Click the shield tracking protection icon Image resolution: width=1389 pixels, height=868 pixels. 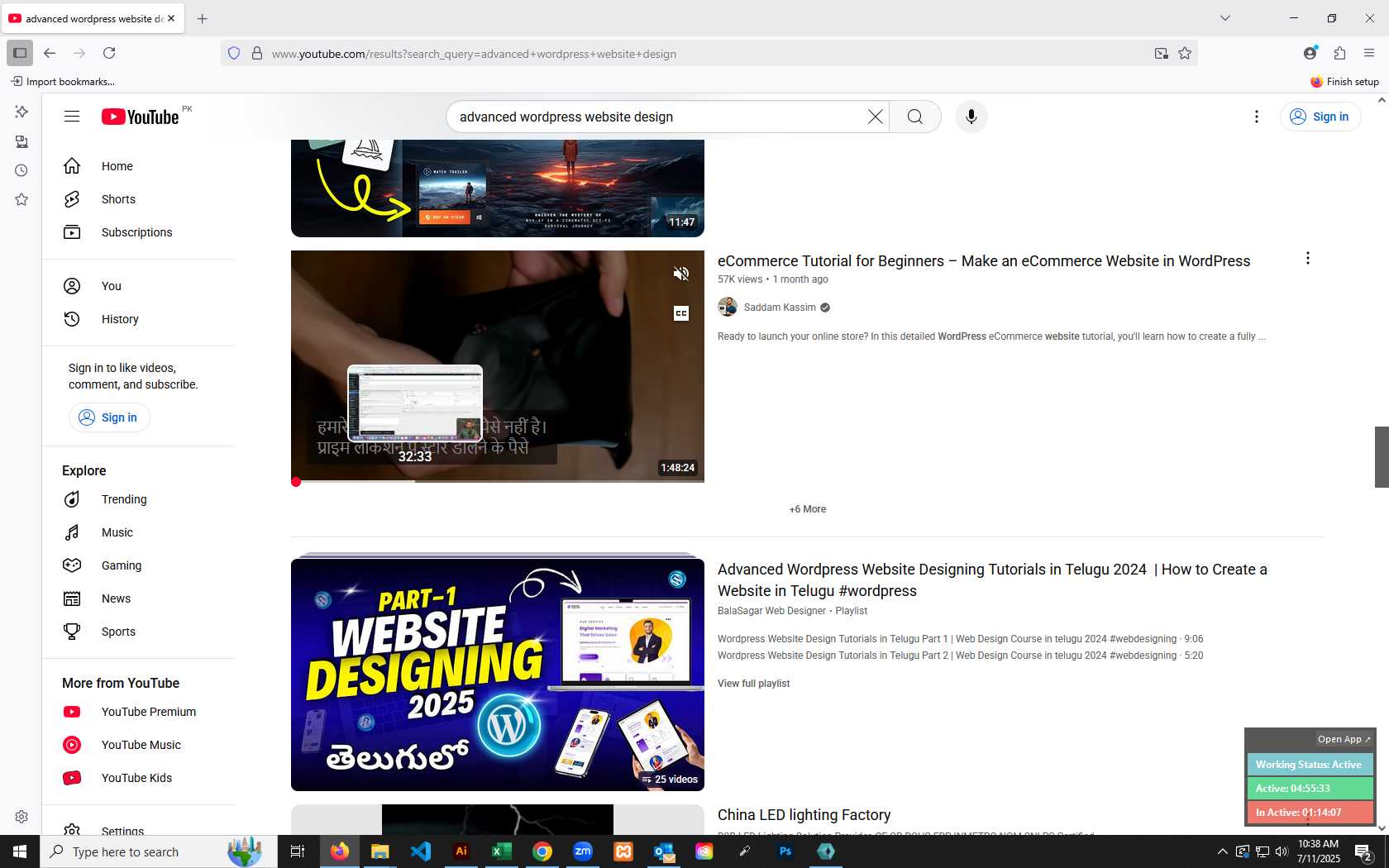tap(234, 54)
